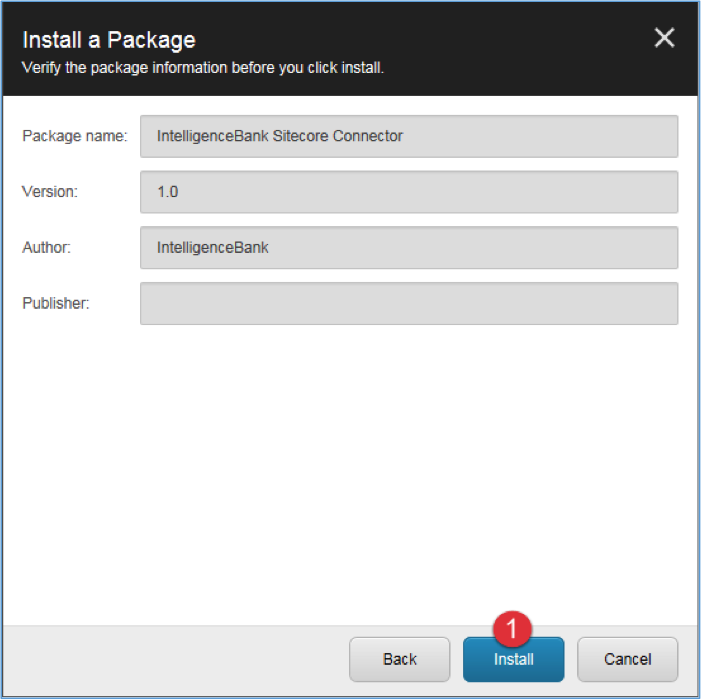Cancel the package installation
Screen dimensions: 701x700
(627, 659)
